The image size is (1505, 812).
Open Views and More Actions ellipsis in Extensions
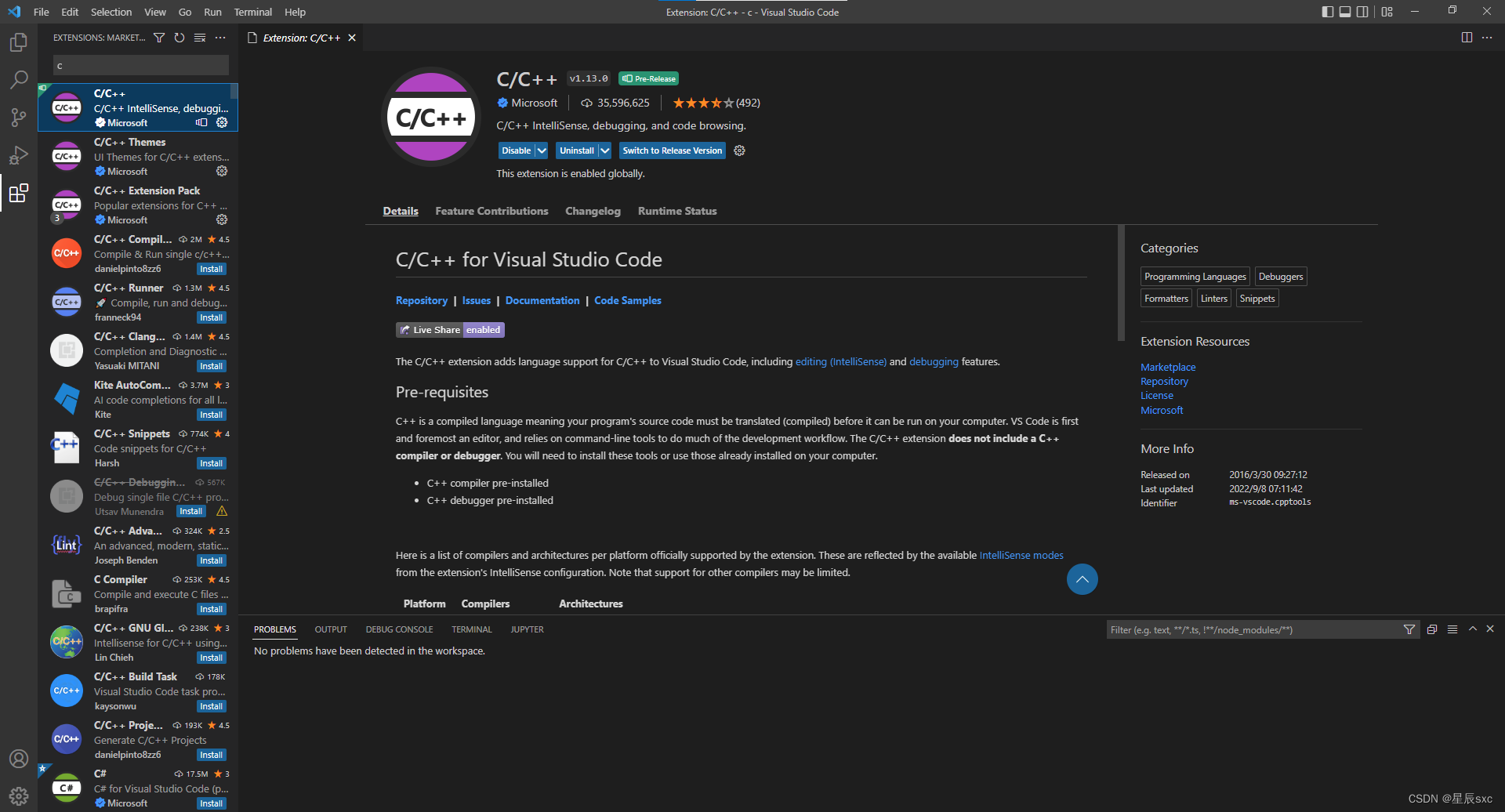point(220,38)
